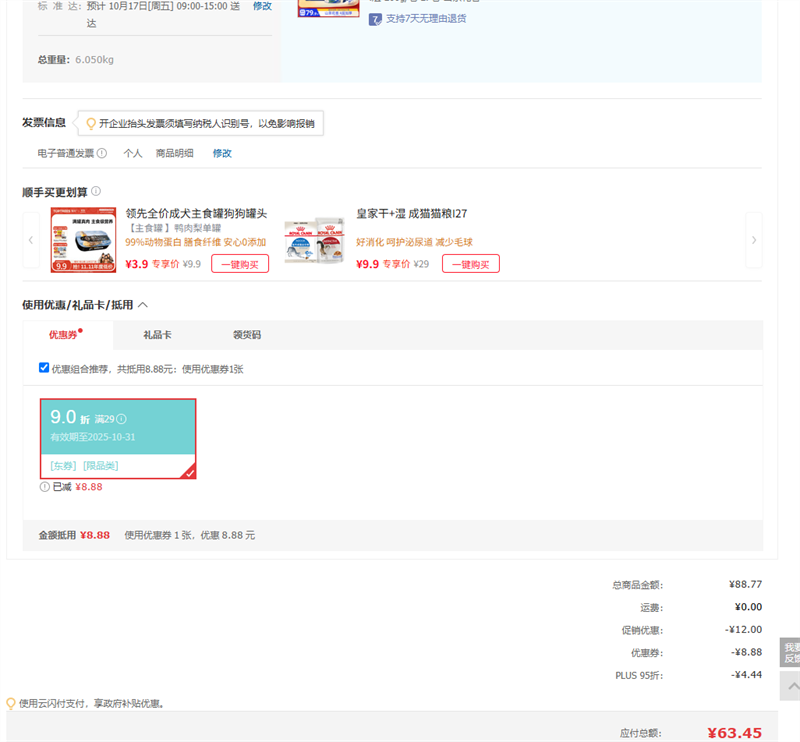Toggle the selected 9.0折 coupon card
This screenshot has width=800, height=742.
click(x=118, y=438)
